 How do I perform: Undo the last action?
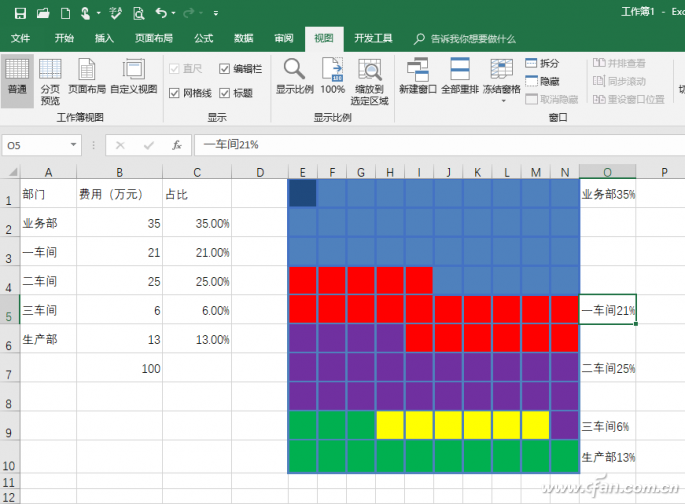click(161, 13)
